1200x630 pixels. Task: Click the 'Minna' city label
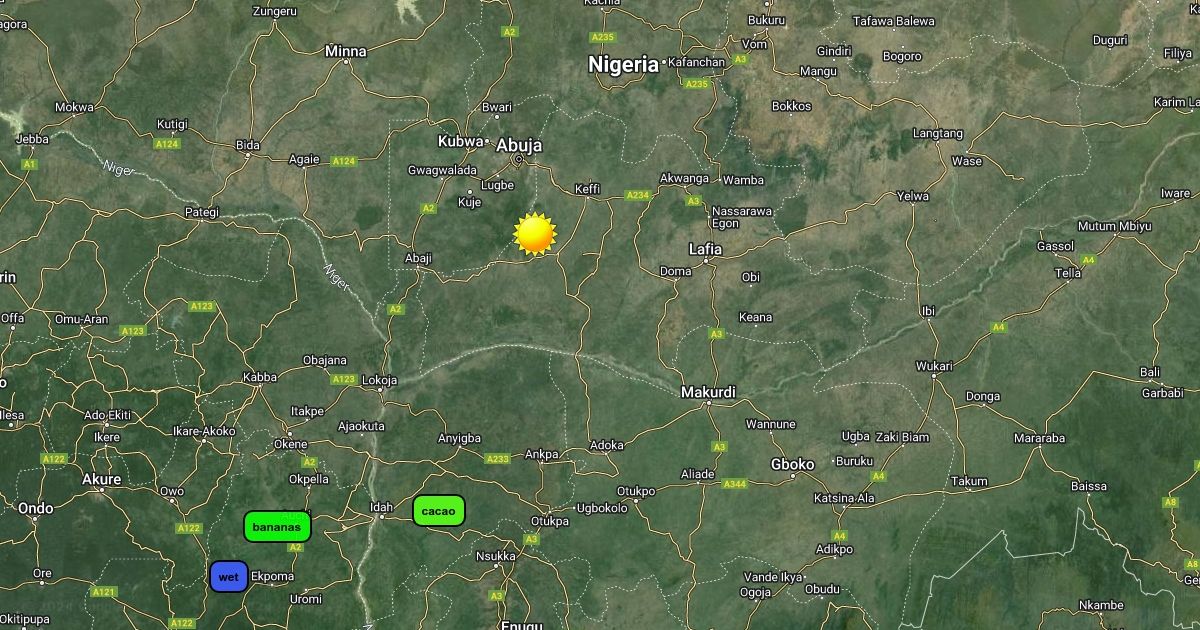click(x=346, y=51)
